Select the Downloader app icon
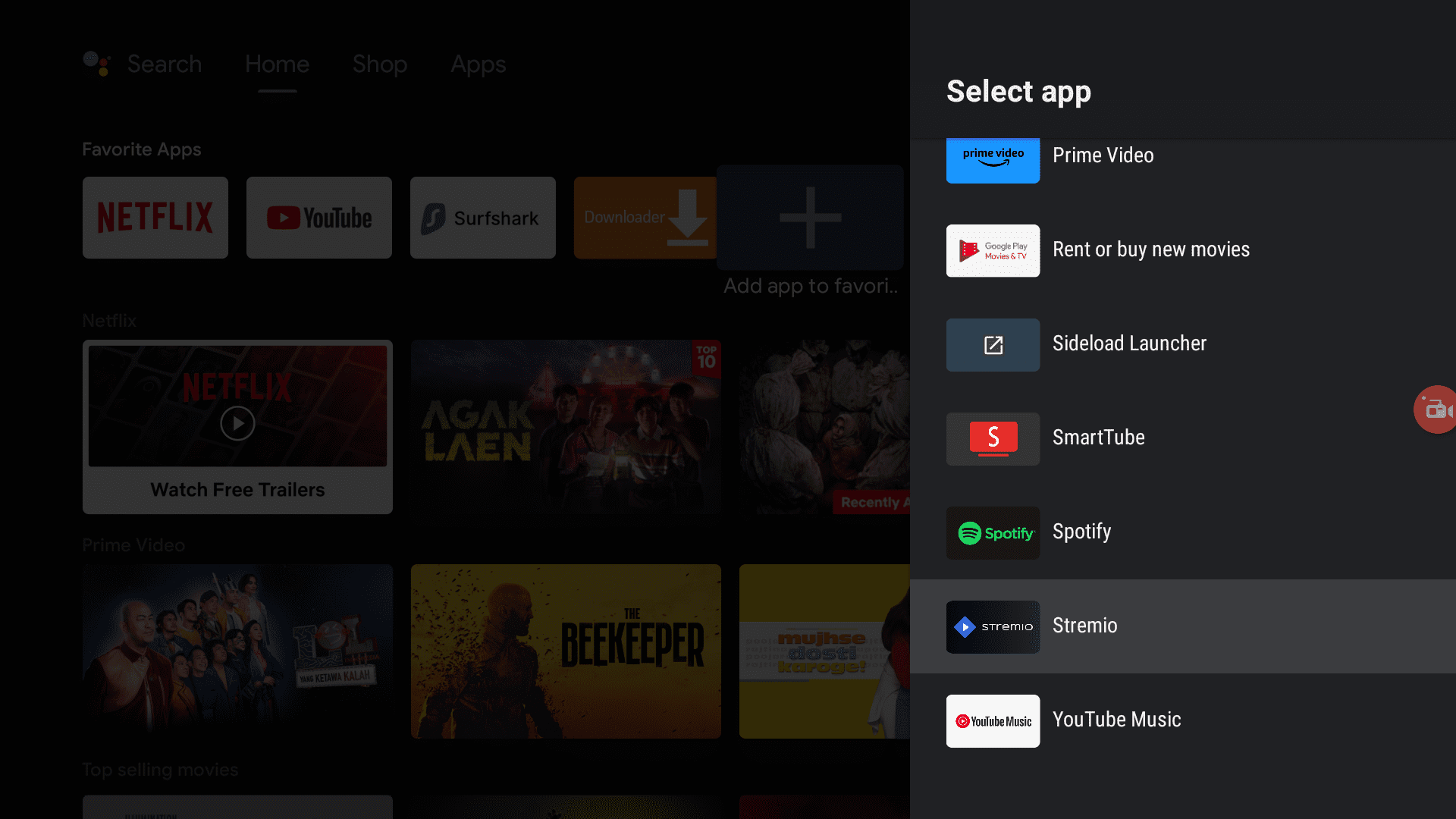Image resolution: width=1456 pixels, height=819 pixels. (x=645, y=218)
